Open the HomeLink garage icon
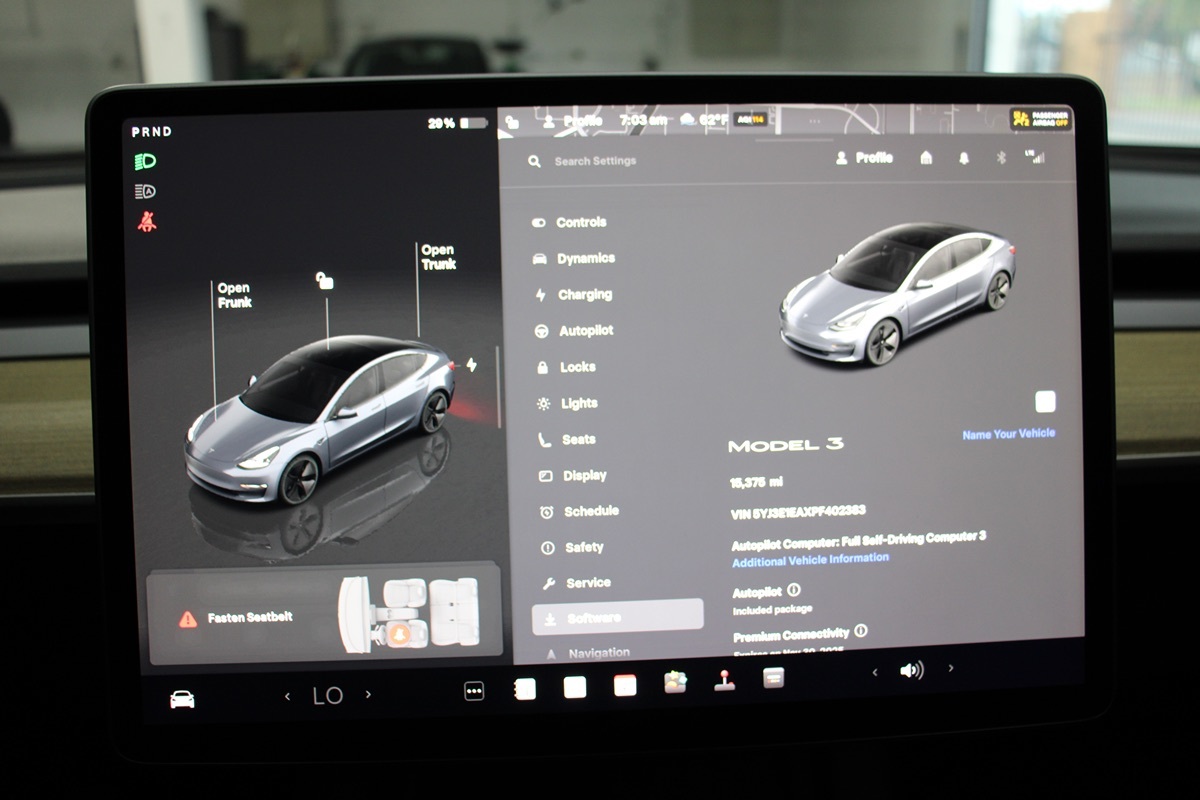This screenshot has height=800, width=1200. (926, 158)
